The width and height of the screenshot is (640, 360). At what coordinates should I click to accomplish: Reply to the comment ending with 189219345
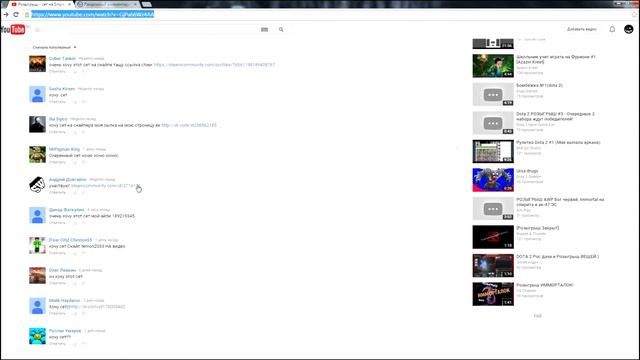pos(57,222)
